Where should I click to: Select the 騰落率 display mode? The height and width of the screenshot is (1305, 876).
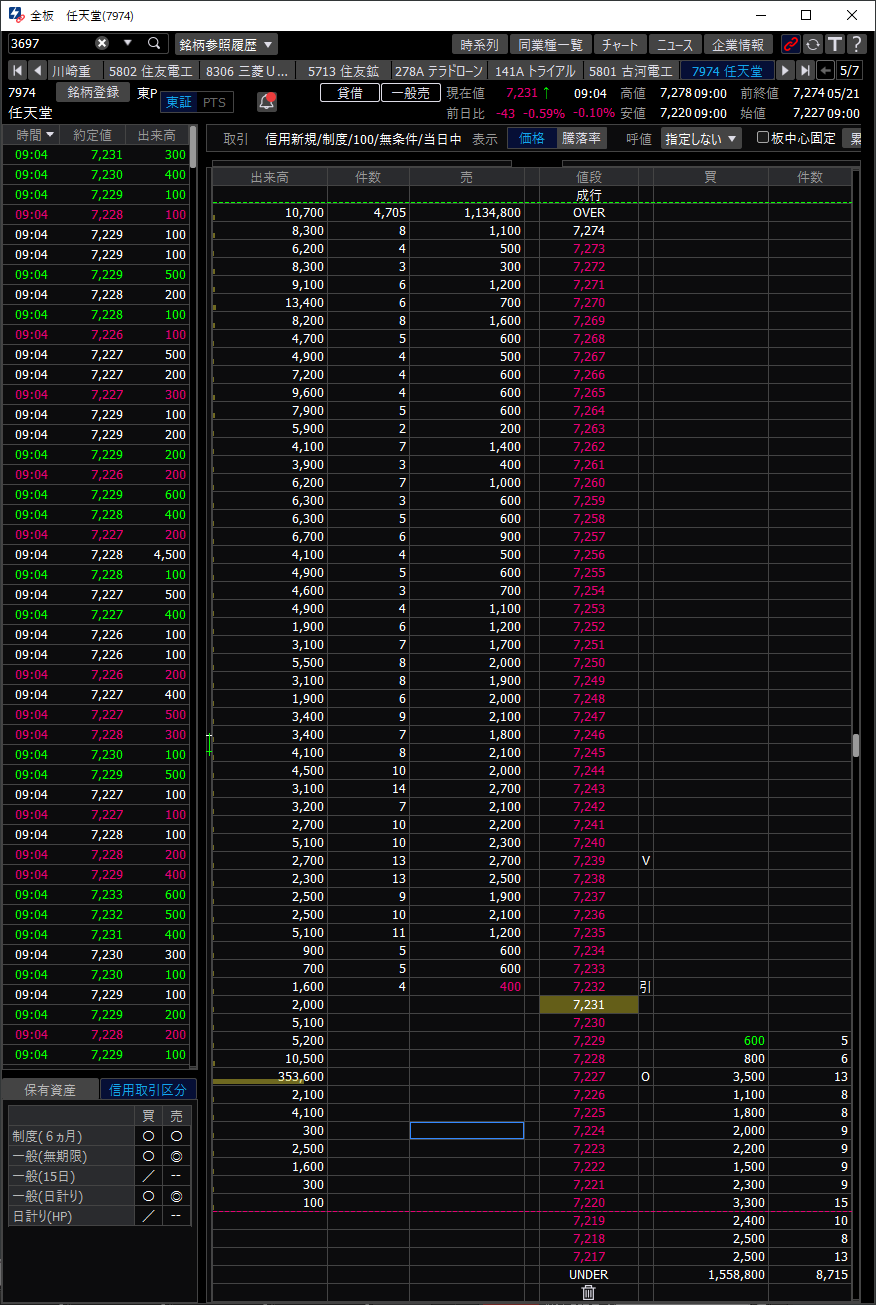[581, 139]
